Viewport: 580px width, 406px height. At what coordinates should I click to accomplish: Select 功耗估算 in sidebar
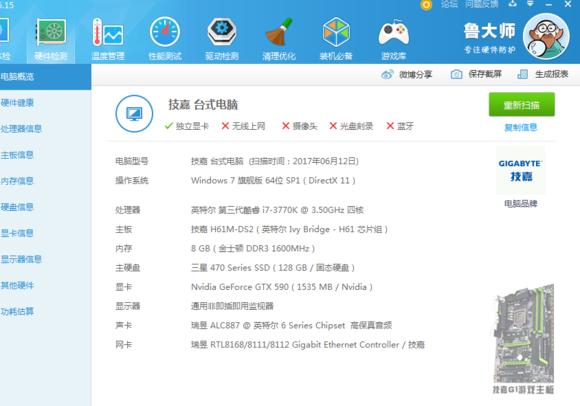click(17, 311)
